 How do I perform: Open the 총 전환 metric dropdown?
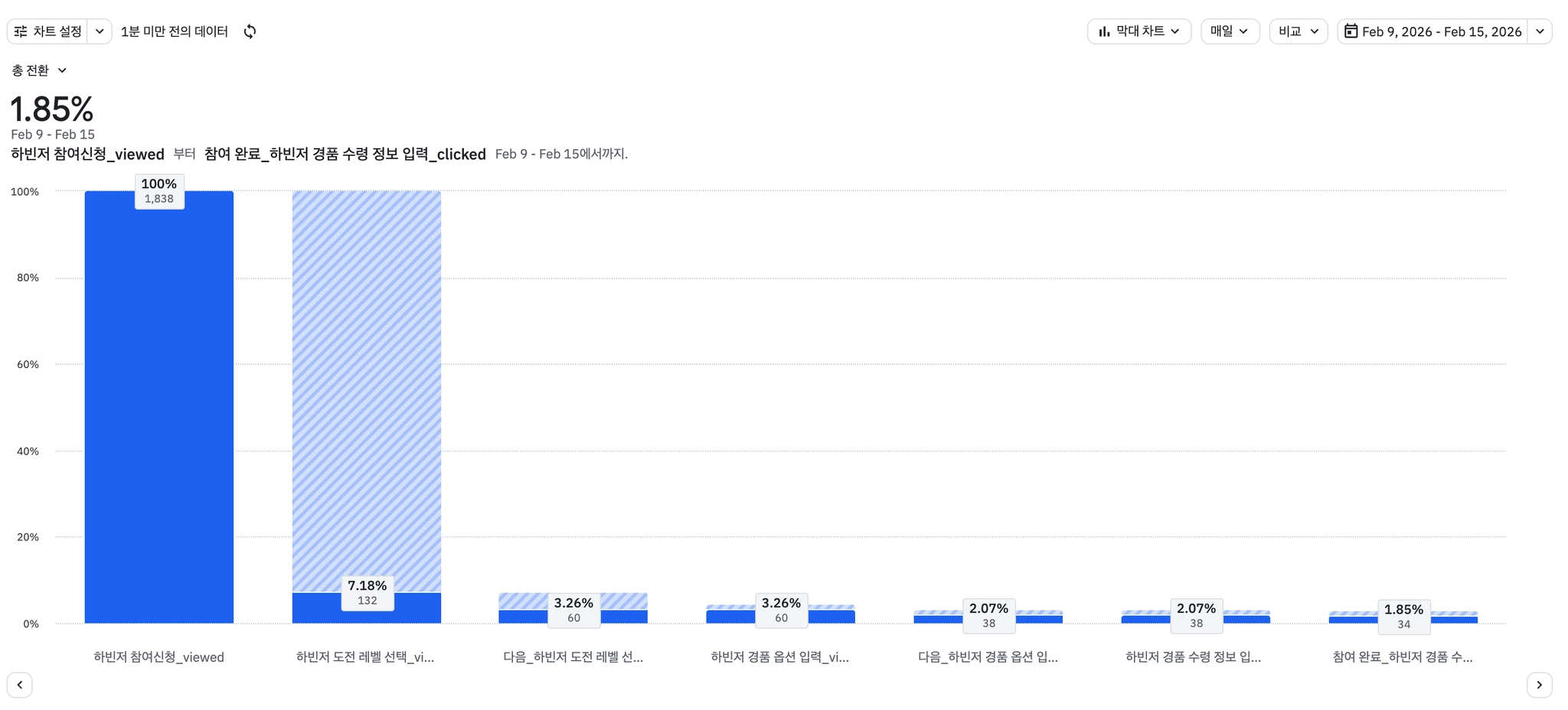point(39,70)
